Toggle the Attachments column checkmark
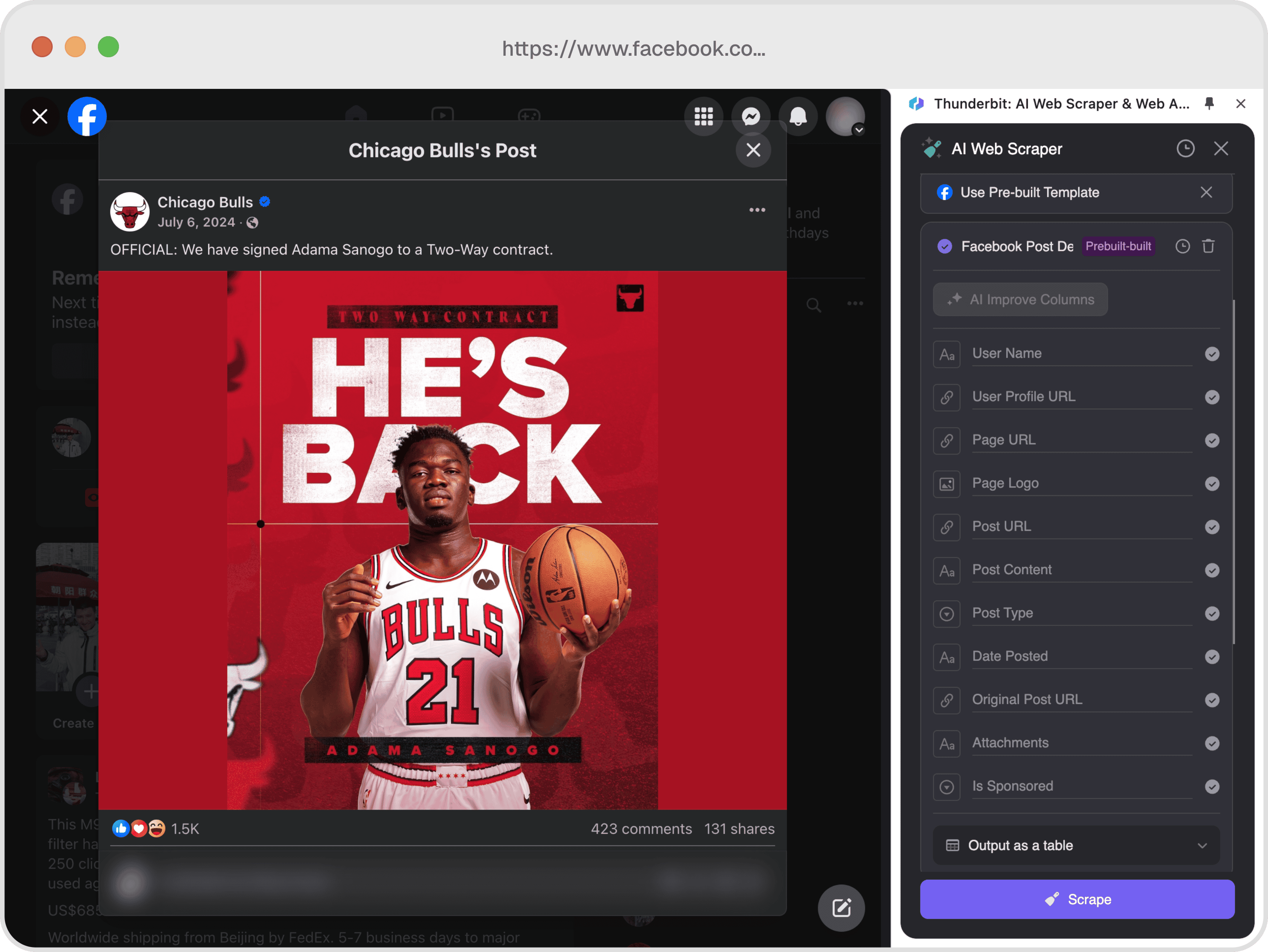 [x=1212, y=743]
